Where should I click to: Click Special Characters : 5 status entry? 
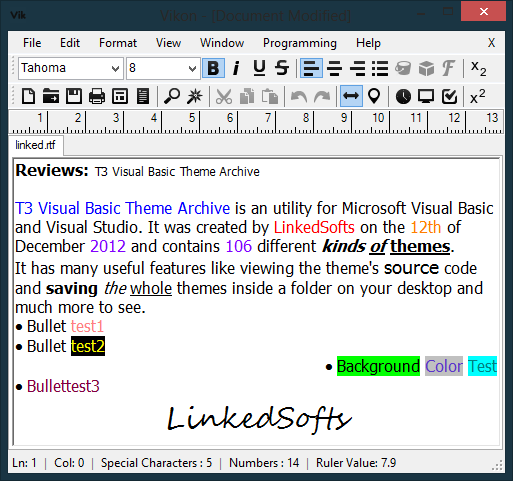click(x=156, y=463)
